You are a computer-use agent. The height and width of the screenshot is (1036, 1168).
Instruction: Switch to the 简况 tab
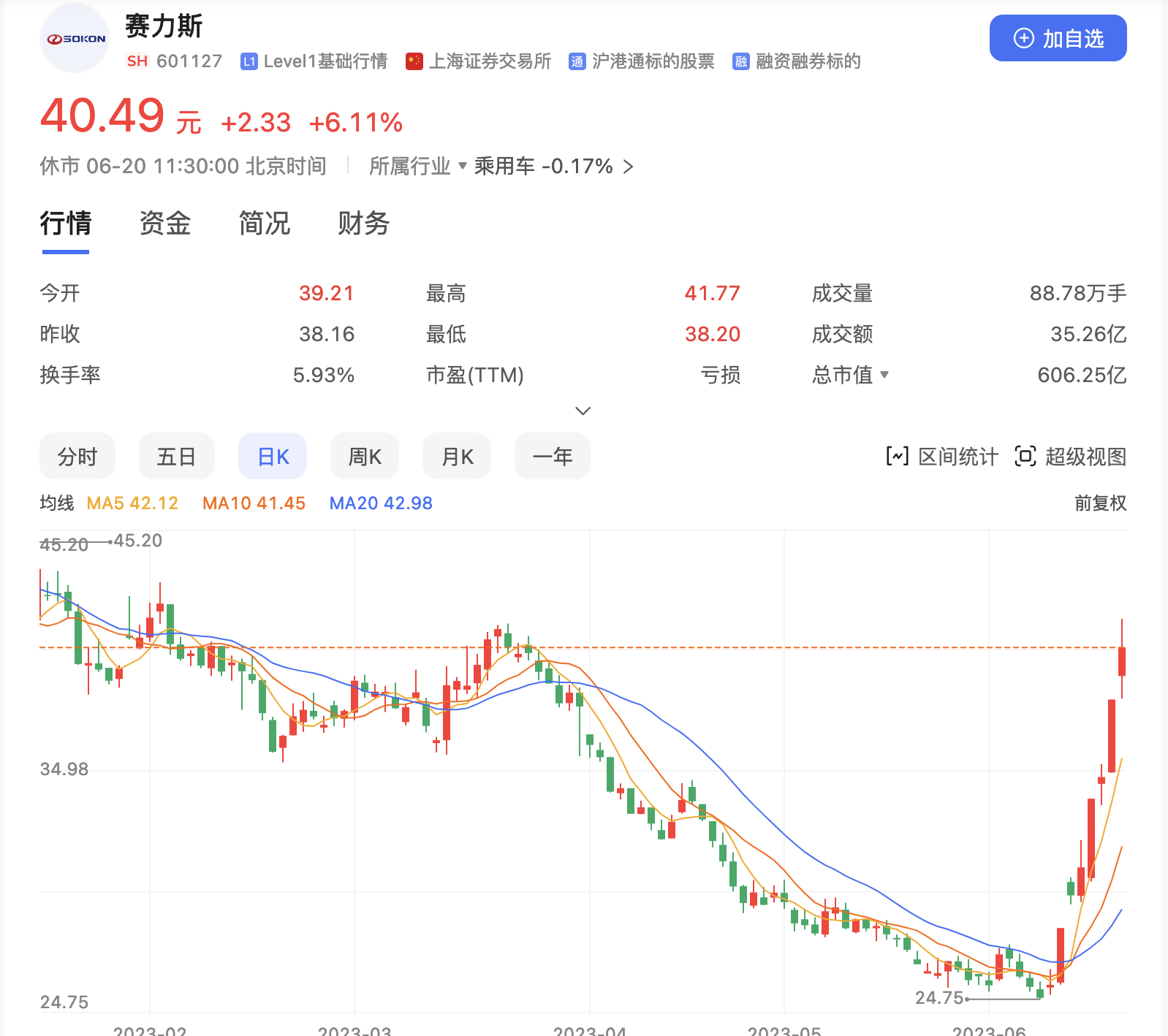[x=265, y=224]
